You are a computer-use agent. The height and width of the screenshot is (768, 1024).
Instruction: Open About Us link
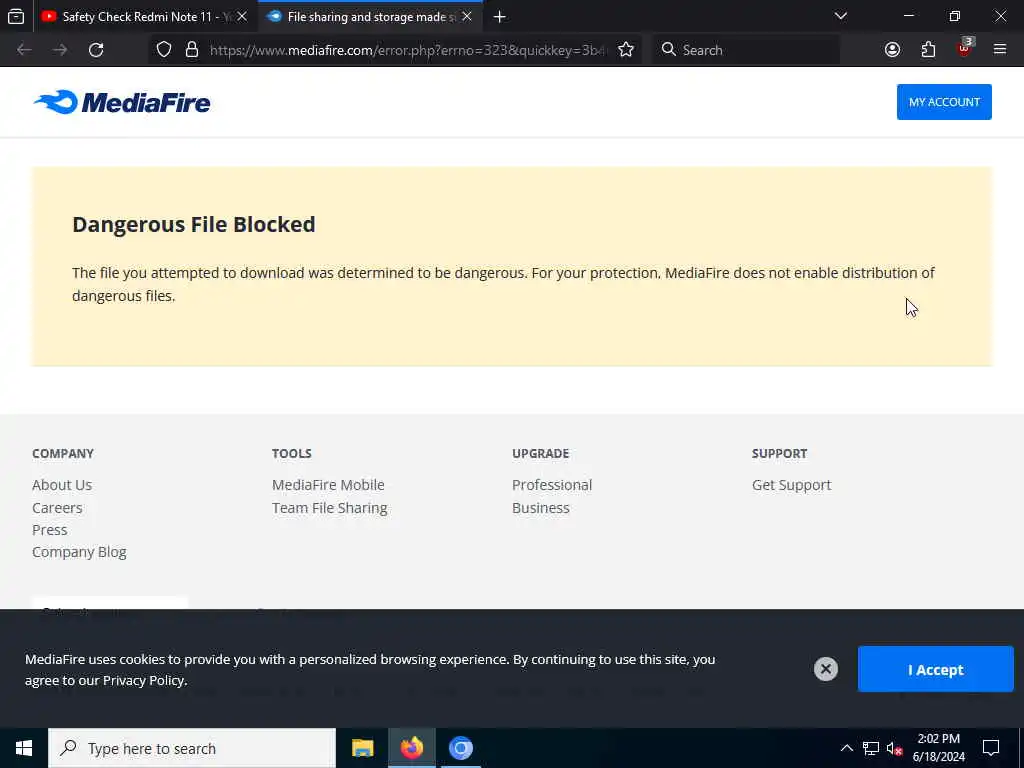(62, 485)
